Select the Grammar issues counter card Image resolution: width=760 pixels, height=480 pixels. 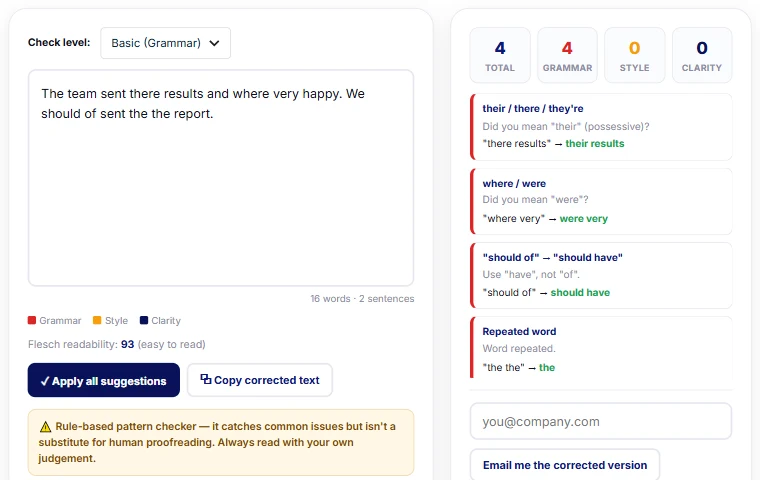pos(567,55)
